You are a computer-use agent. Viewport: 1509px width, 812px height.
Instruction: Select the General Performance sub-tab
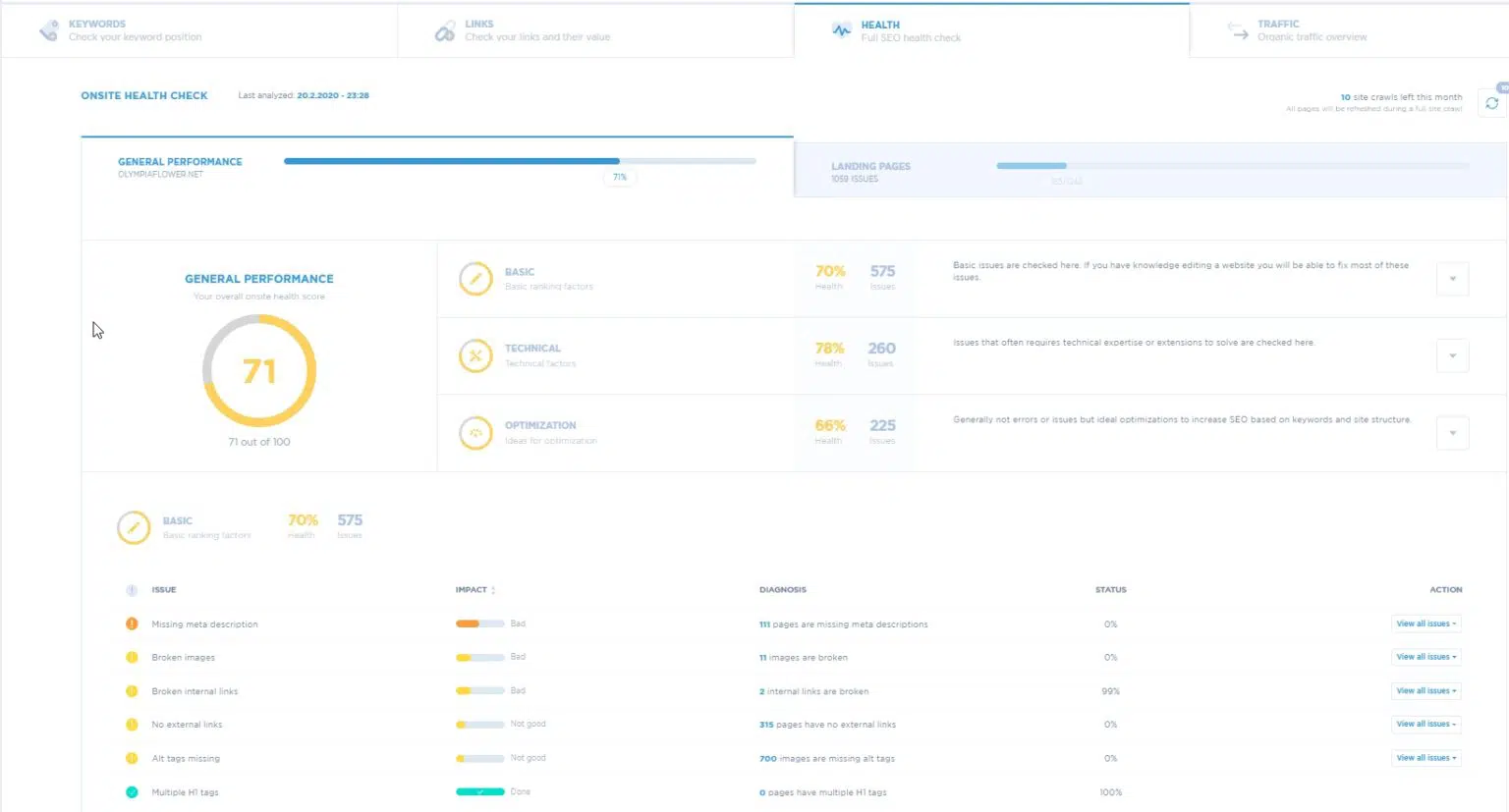(437, 168)
